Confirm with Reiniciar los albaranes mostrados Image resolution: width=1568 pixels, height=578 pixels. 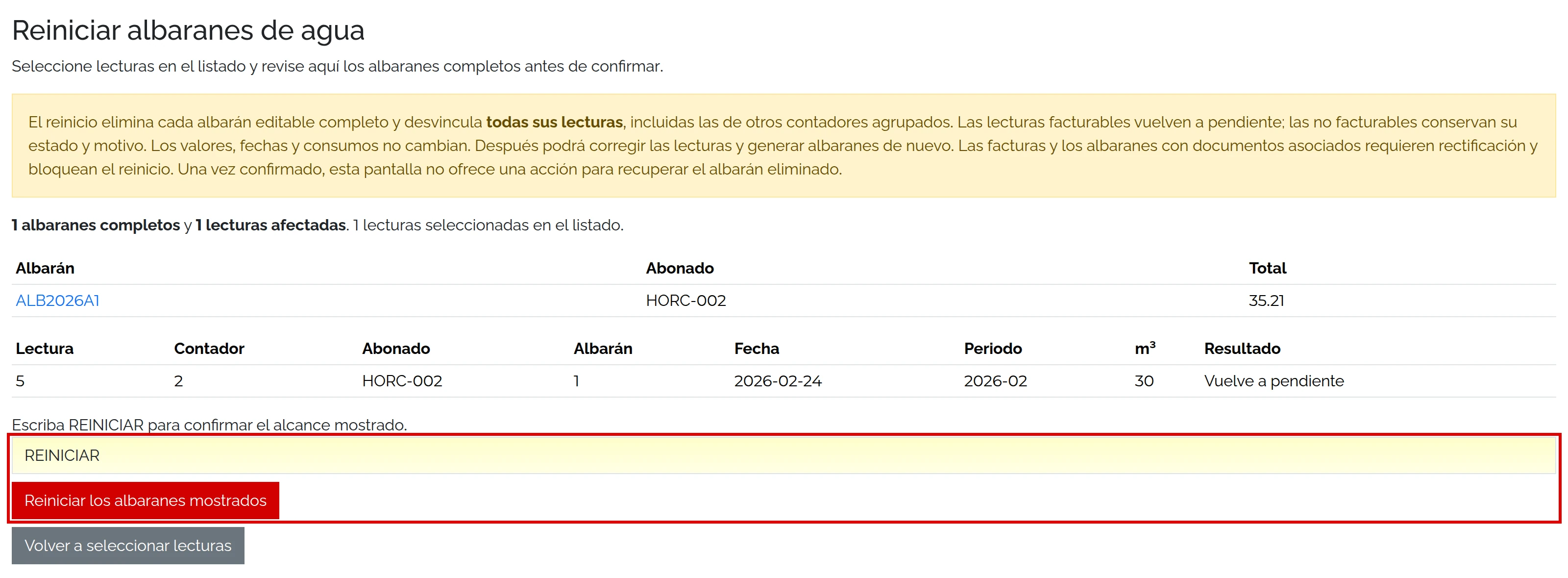[x=146, y=501]
